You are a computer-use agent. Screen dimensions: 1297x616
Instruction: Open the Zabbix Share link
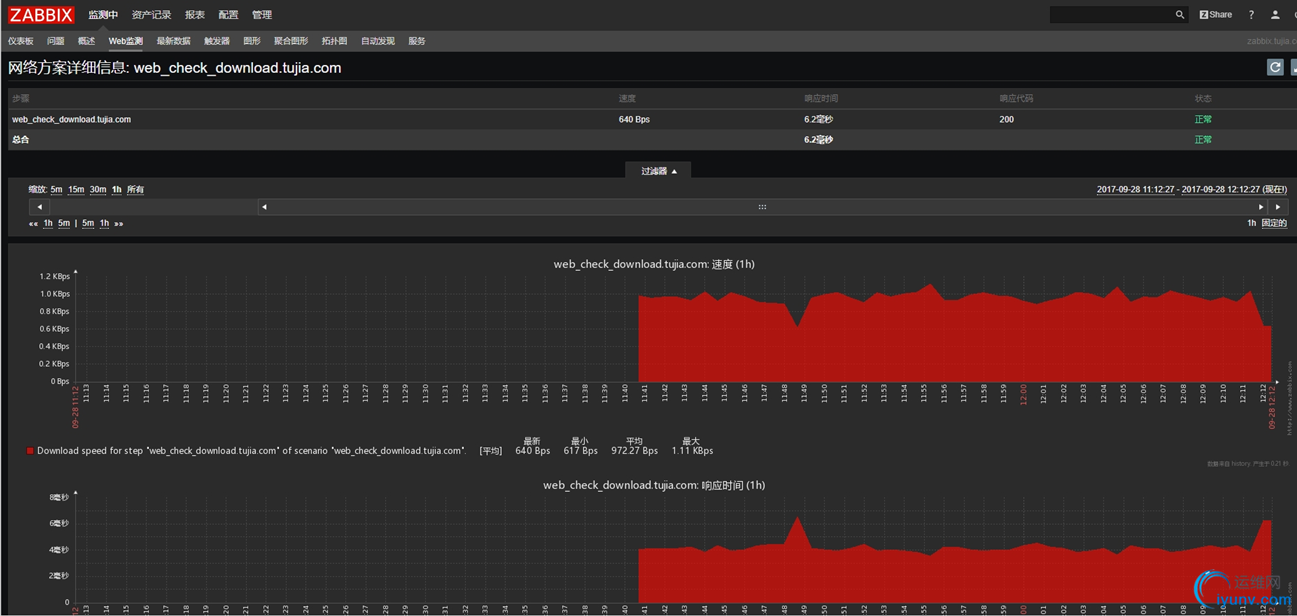1216,15
